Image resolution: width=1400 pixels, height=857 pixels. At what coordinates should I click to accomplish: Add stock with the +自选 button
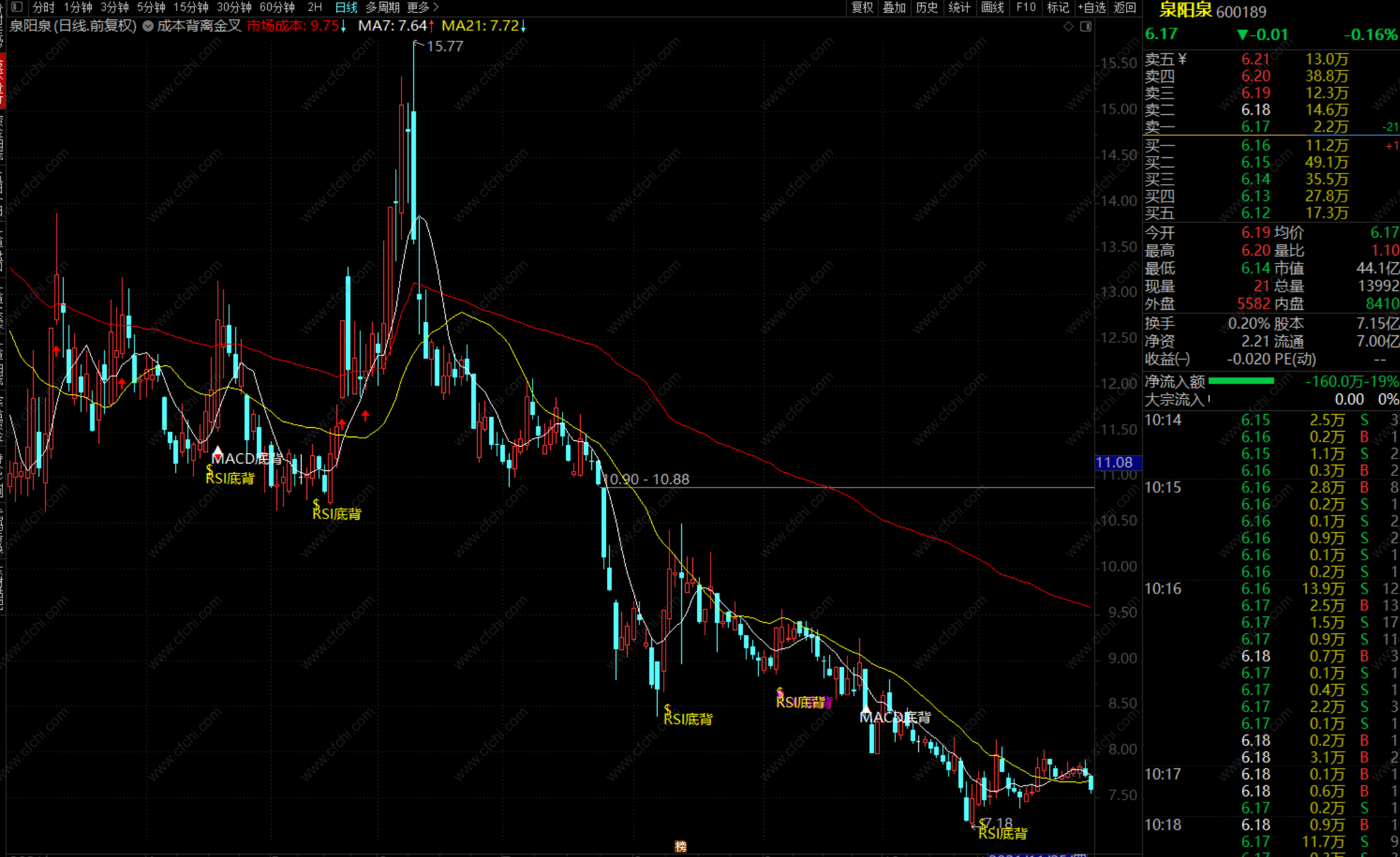click(1092, 7)
